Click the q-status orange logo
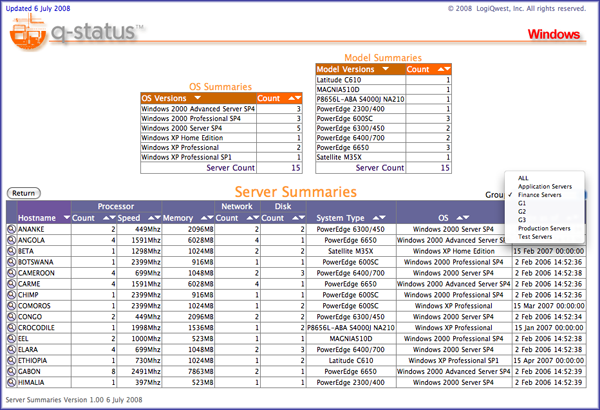Image resolution: width=600 pixels, height=410 pixels. [x=28, y=33]
